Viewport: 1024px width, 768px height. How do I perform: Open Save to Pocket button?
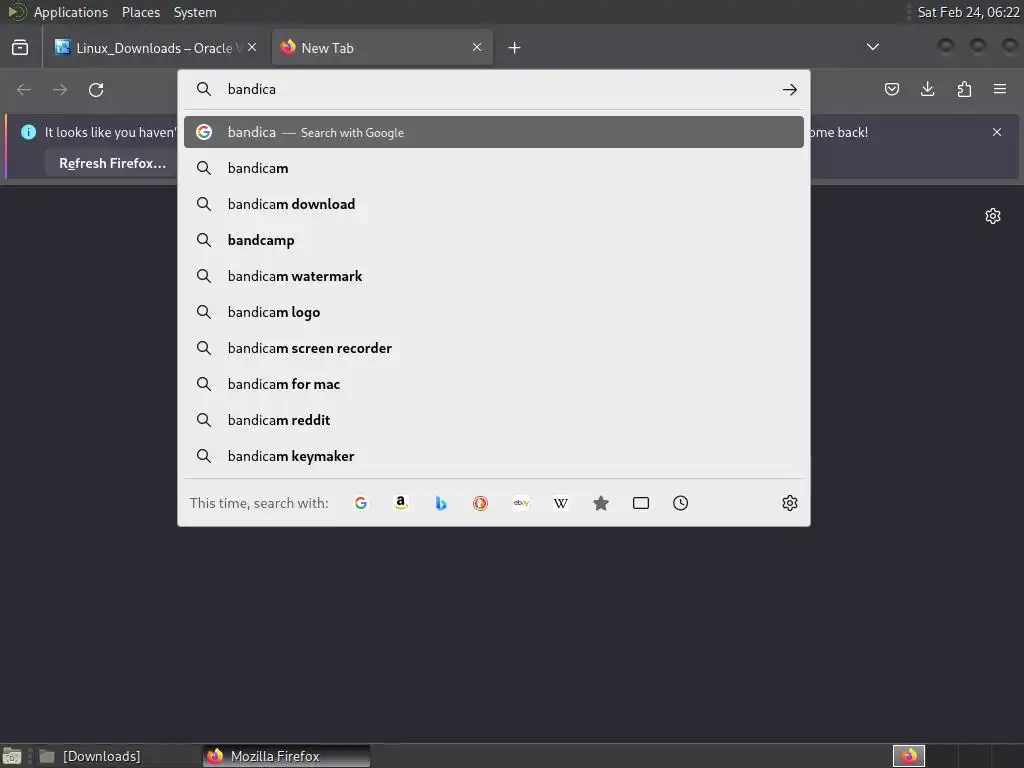tap(891, 89)
